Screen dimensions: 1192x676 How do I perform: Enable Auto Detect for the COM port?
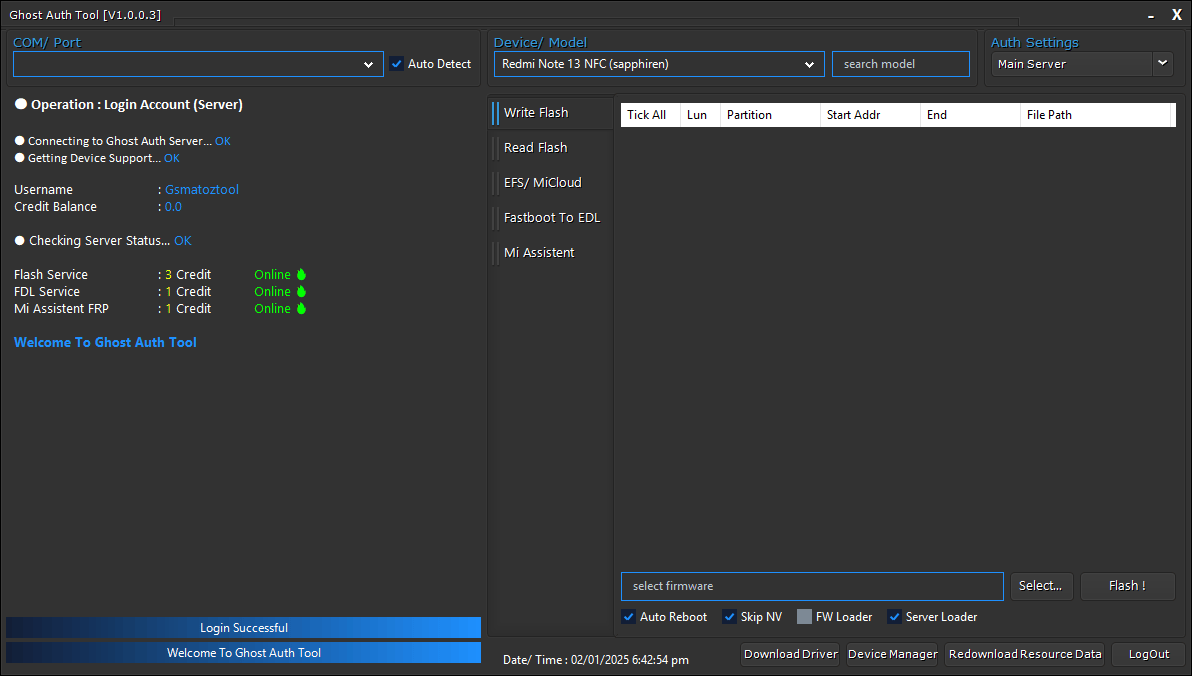pos(398,63)
